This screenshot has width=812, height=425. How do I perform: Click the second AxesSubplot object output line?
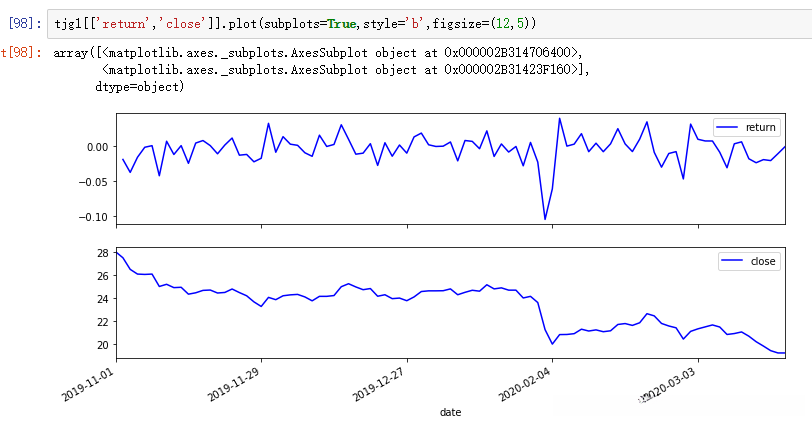coord(345,70)
